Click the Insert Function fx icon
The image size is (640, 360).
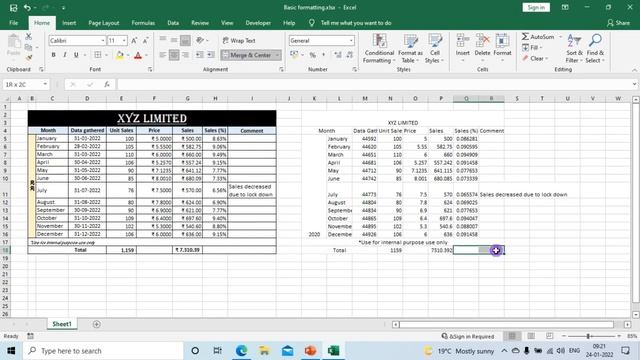107,84
